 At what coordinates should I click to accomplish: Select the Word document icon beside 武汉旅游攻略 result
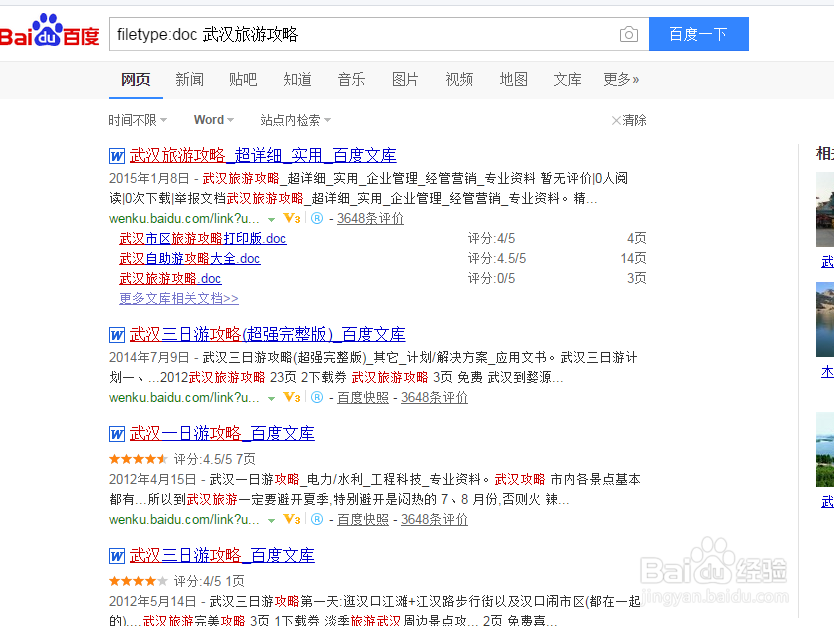pyautogui.click(x=117, y=155)
